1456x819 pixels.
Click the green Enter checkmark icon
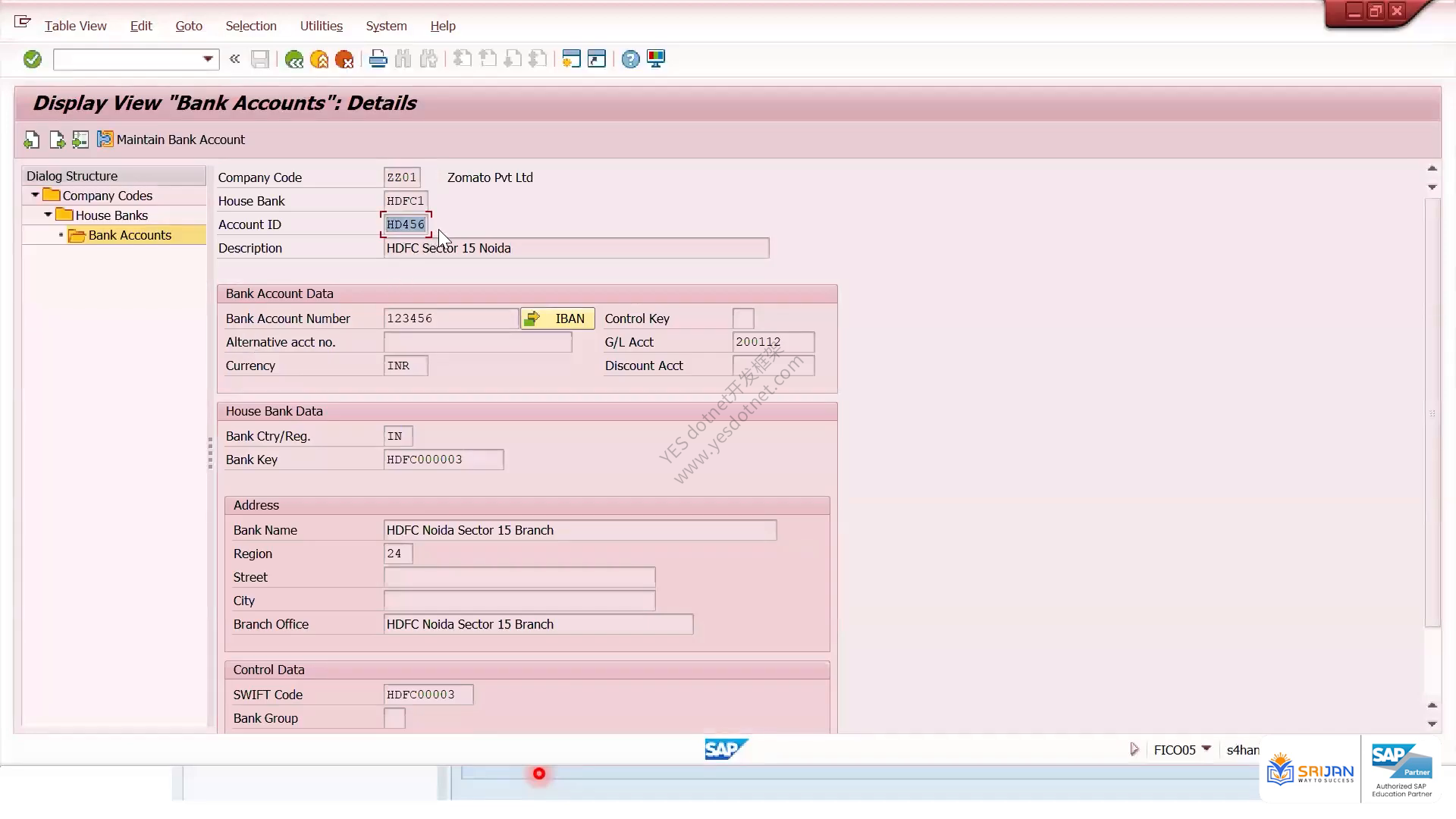click(32, 59)
